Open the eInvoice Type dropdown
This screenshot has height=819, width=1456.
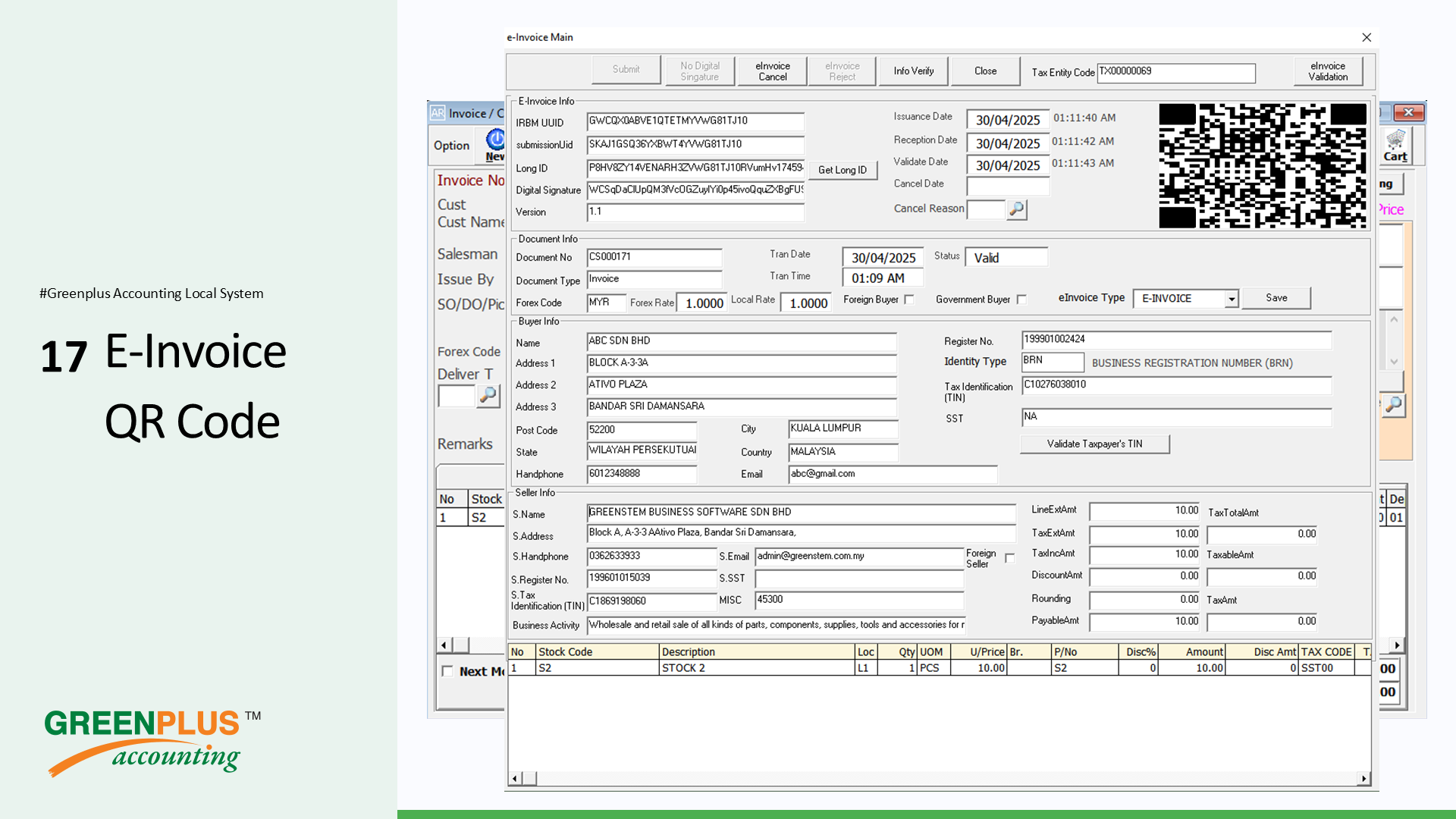click(1232, 299)
